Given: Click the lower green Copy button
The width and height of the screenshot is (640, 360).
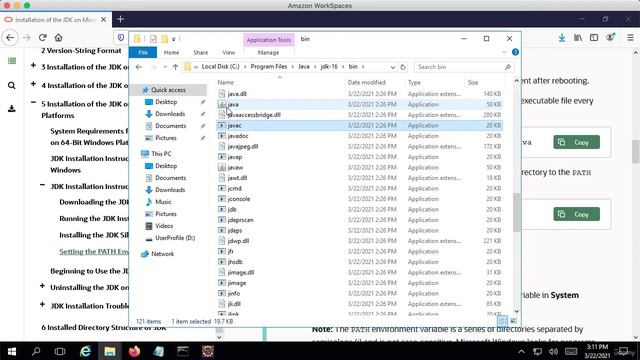Looking at the screenshot, I should (576, 214).
